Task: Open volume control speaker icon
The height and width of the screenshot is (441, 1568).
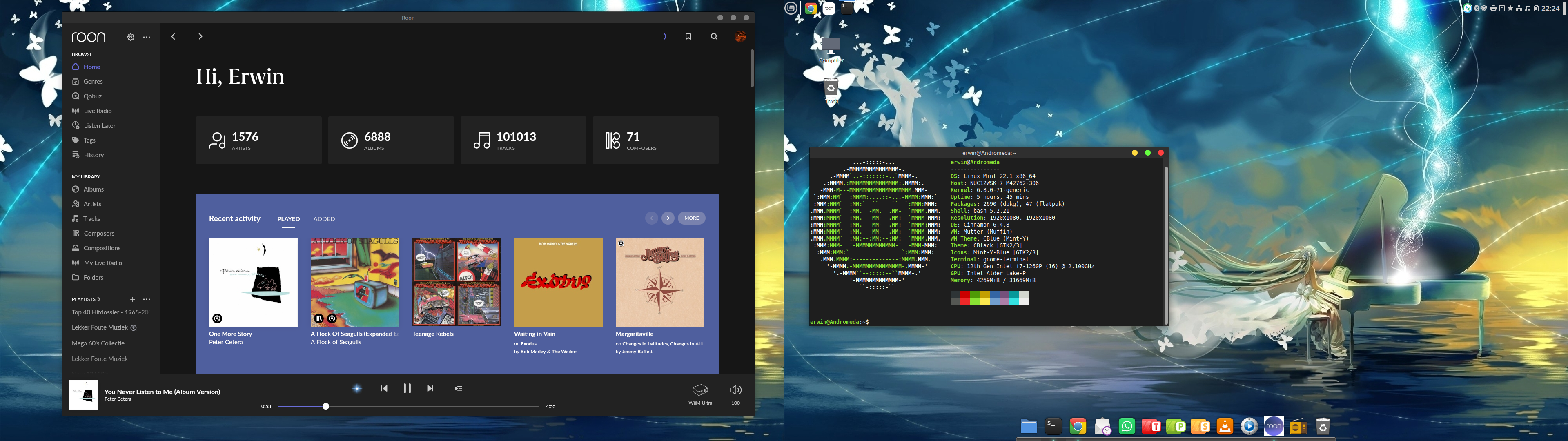Action: click(x=735, y=390)
